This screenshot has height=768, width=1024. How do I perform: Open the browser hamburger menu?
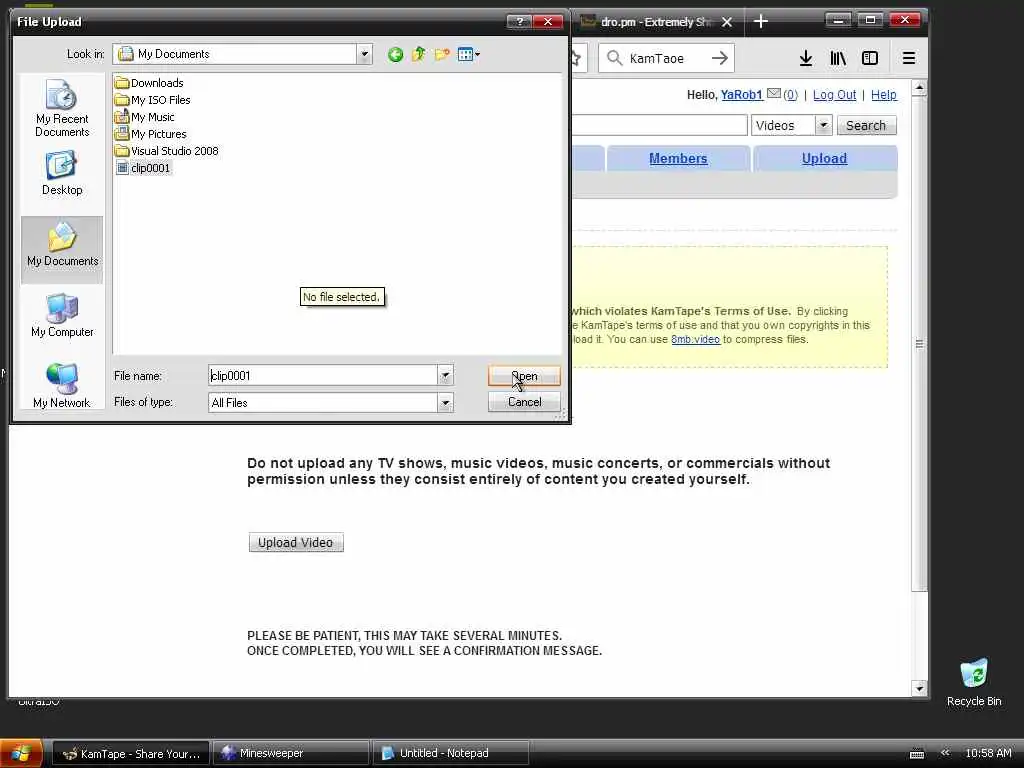click(x=908, y=58)
